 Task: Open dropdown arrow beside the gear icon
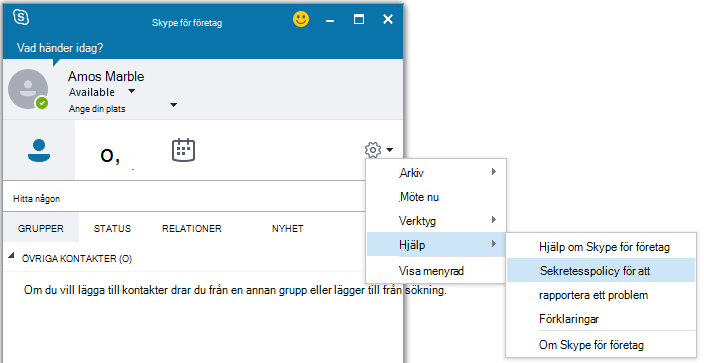(389, 150)
